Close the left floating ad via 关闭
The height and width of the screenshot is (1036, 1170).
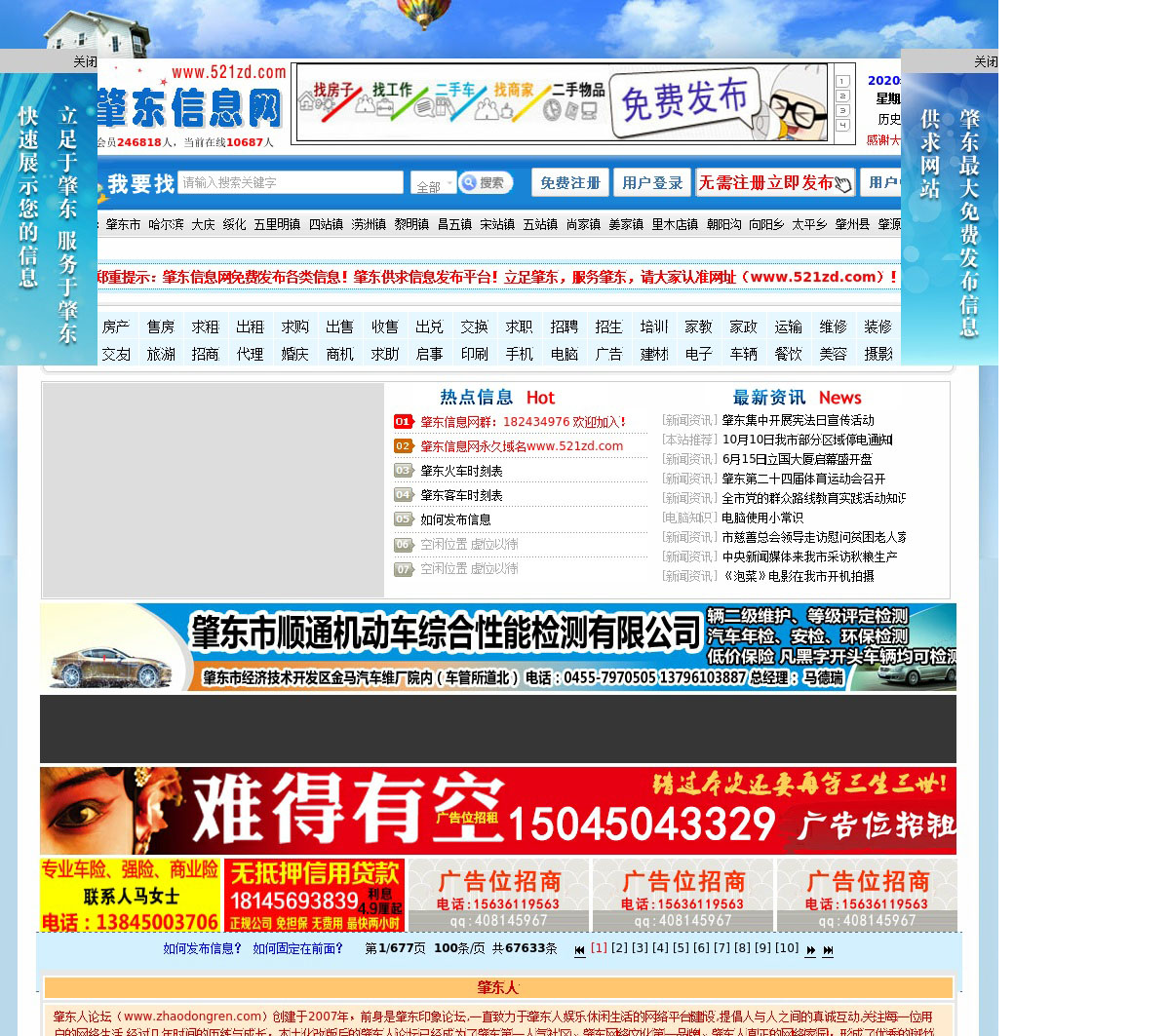tap(86, 61)
